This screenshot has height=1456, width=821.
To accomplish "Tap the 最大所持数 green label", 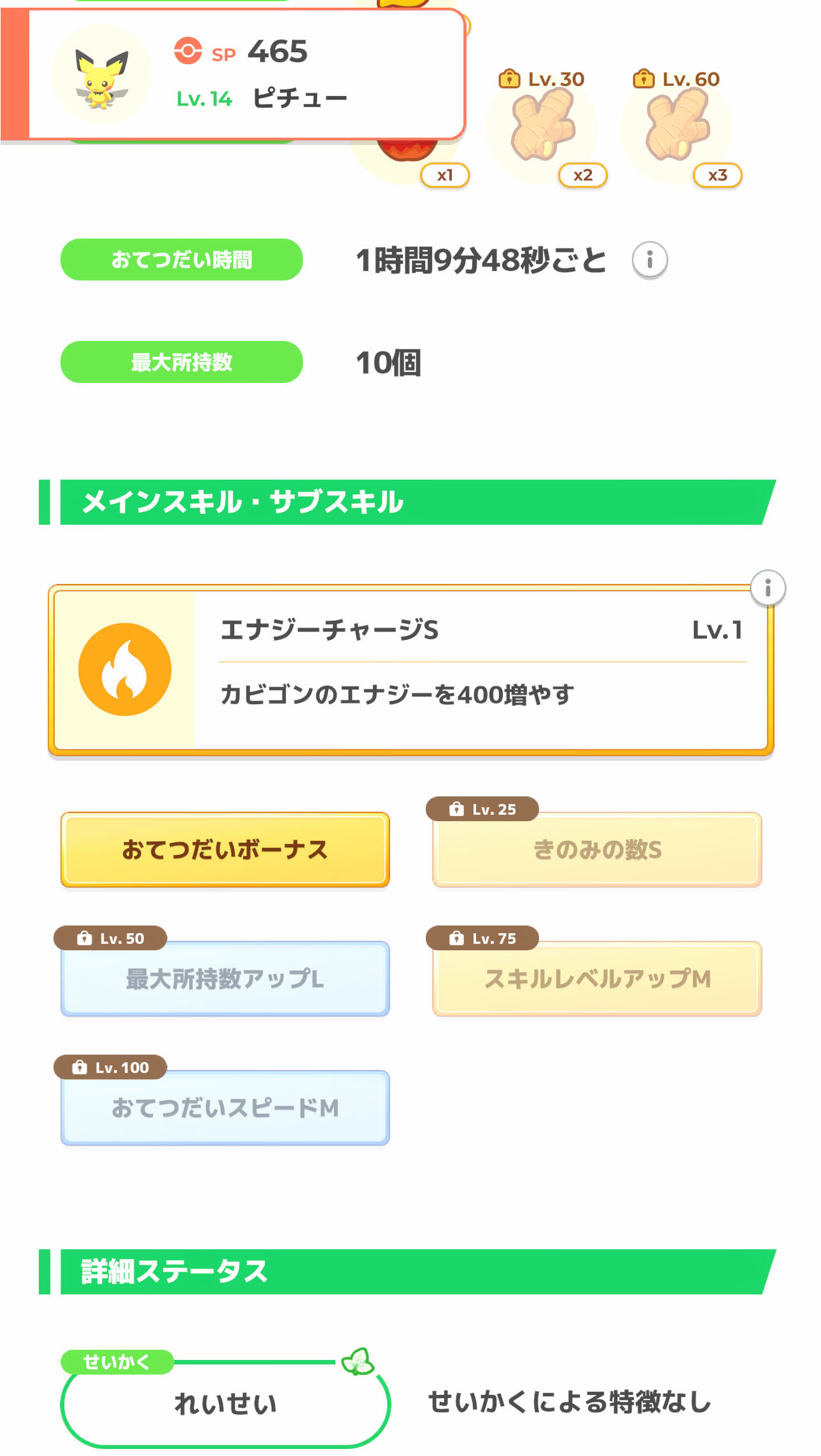I will (181, 362).
